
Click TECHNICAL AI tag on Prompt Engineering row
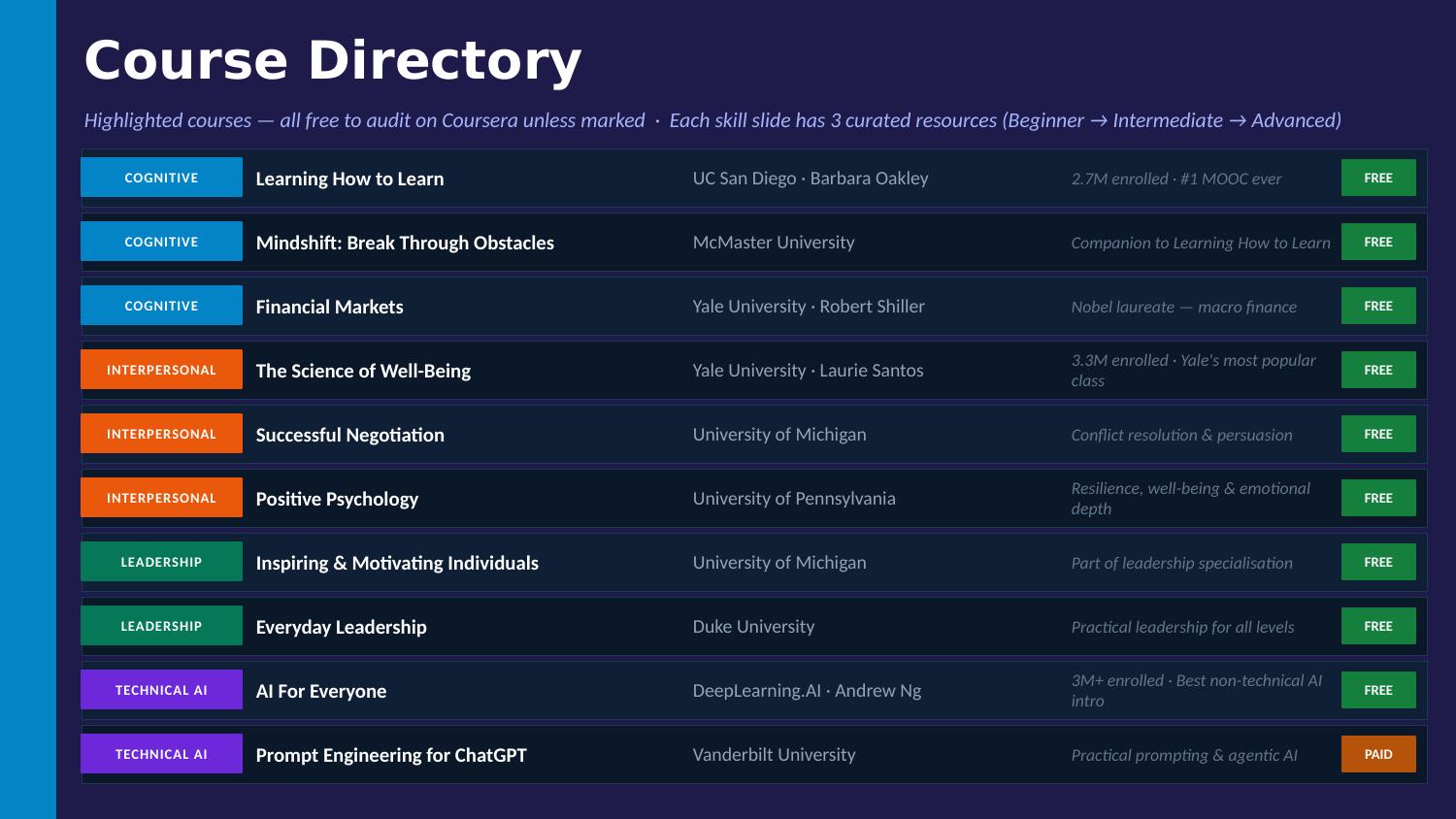161,754
